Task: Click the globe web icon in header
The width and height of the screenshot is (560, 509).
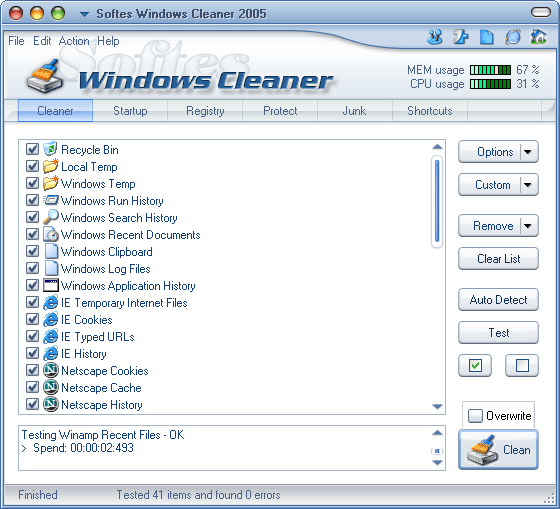Action: point(512,37)
